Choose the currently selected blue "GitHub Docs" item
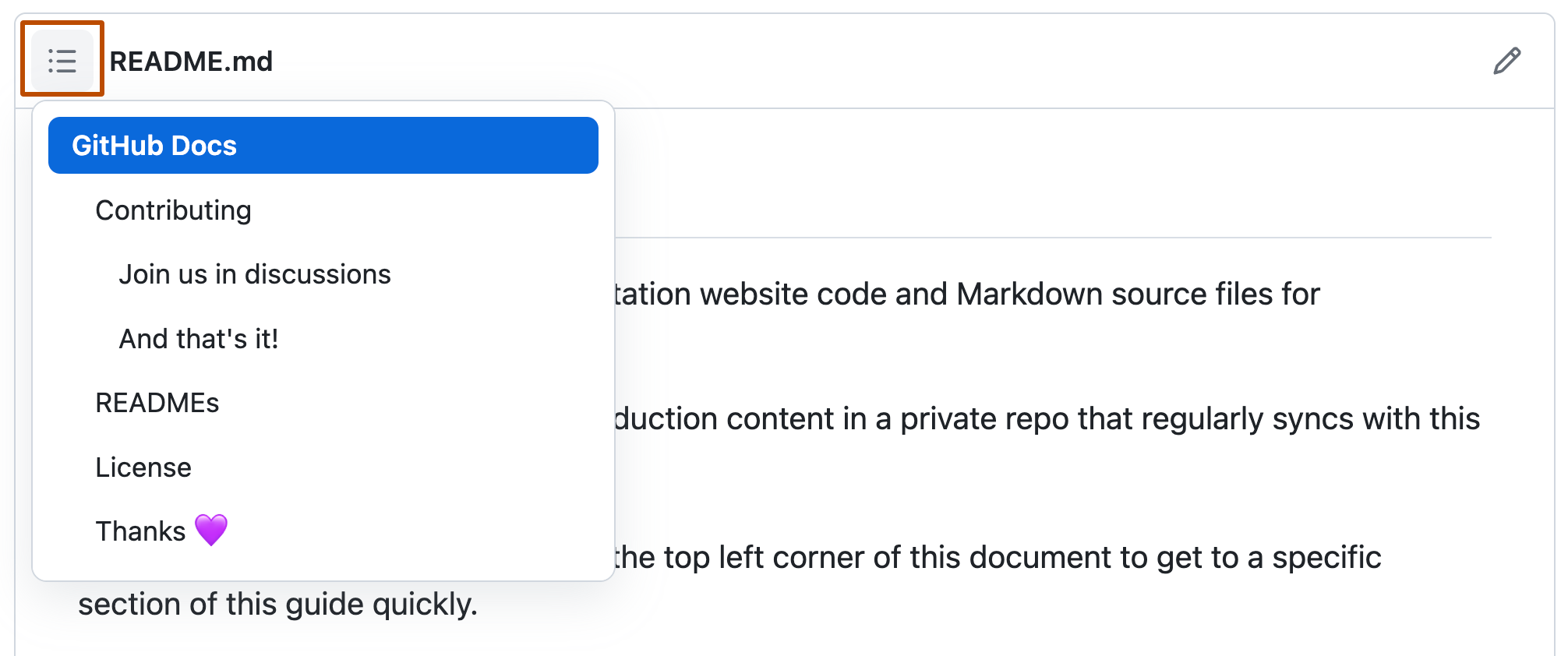Screen dimensions: 1568x656 (154, 145)
